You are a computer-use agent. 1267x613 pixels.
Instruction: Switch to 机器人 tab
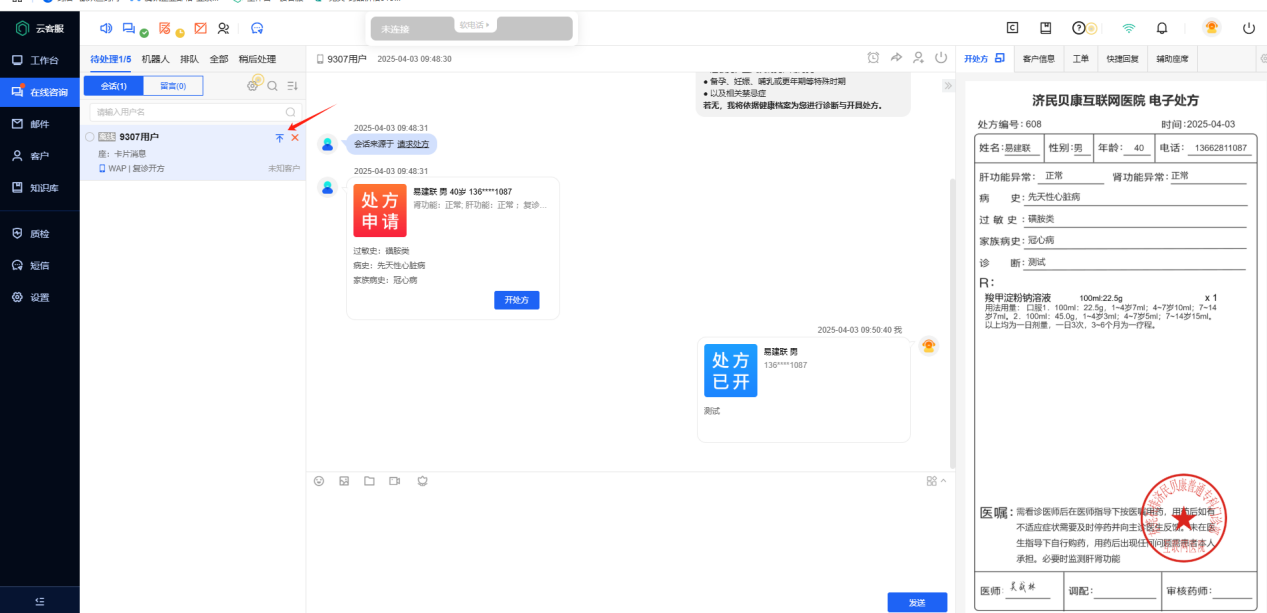click(156, 59)
